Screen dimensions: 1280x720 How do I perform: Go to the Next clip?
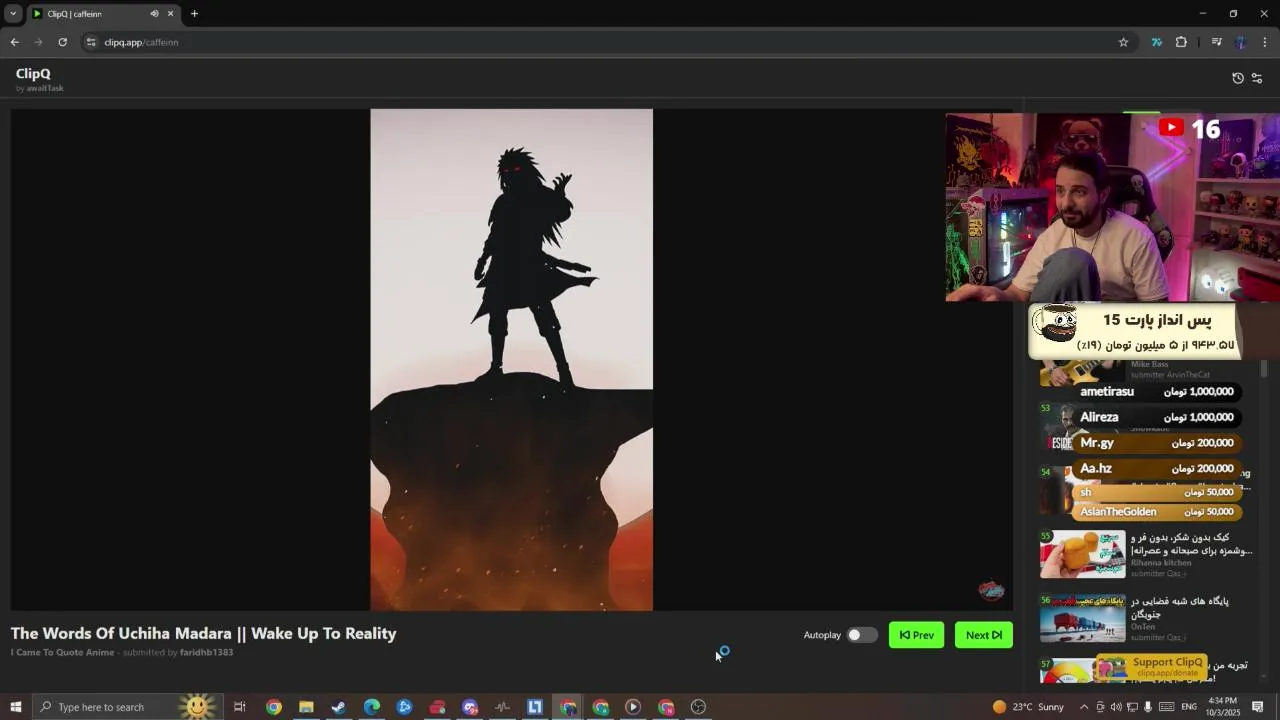click(983, 635)
